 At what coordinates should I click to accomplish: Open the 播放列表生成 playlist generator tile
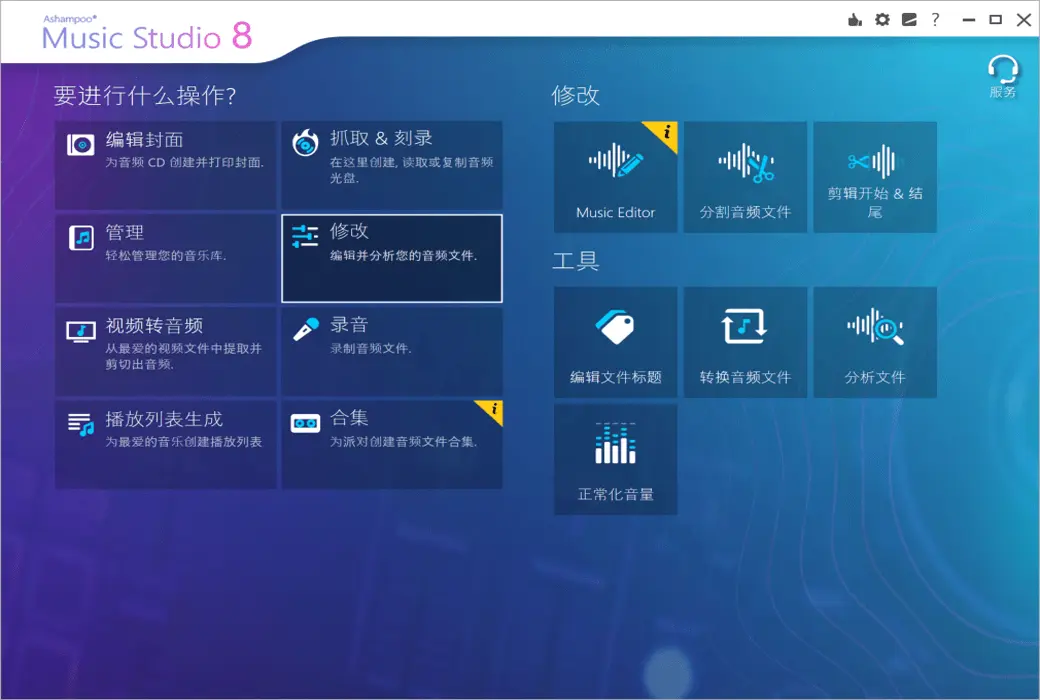(x=165, y=445)
